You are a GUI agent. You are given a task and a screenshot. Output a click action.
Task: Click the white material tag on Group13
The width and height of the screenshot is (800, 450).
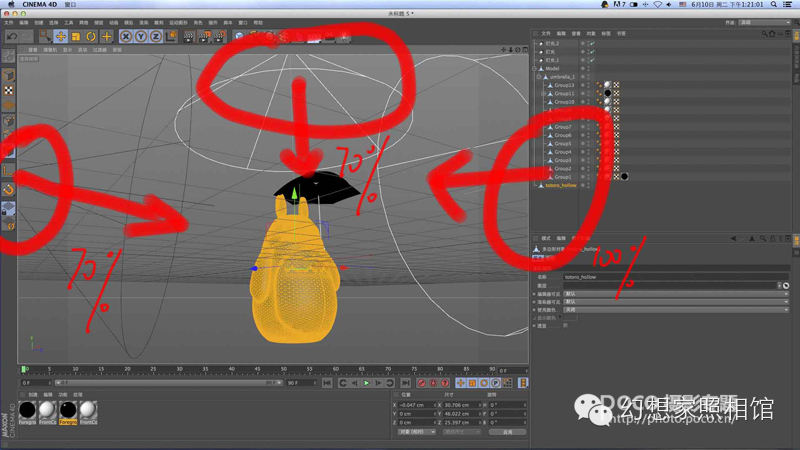pos(608,85)
